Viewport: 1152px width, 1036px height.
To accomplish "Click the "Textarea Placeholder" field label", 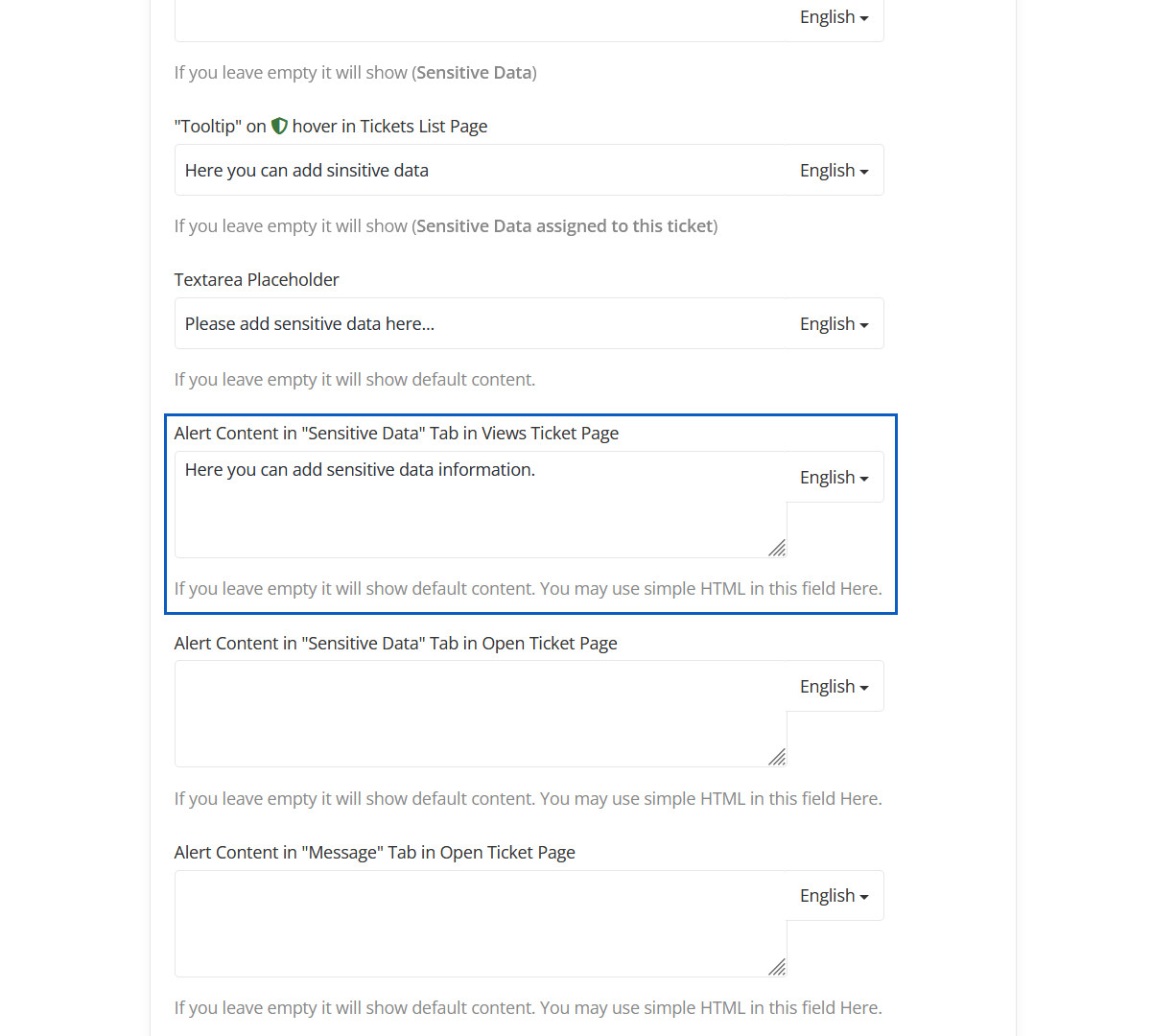I will pyautogui.click(x=257, y=280).
